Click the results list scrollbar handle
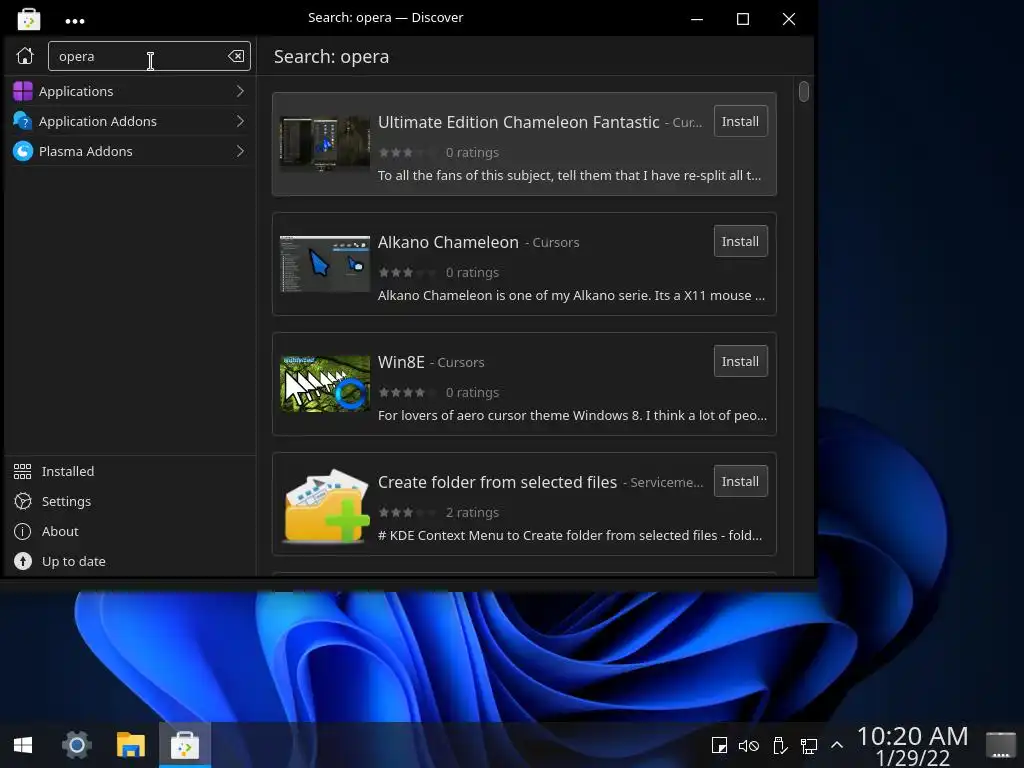Screen dimensions: 1024x768 804,91
